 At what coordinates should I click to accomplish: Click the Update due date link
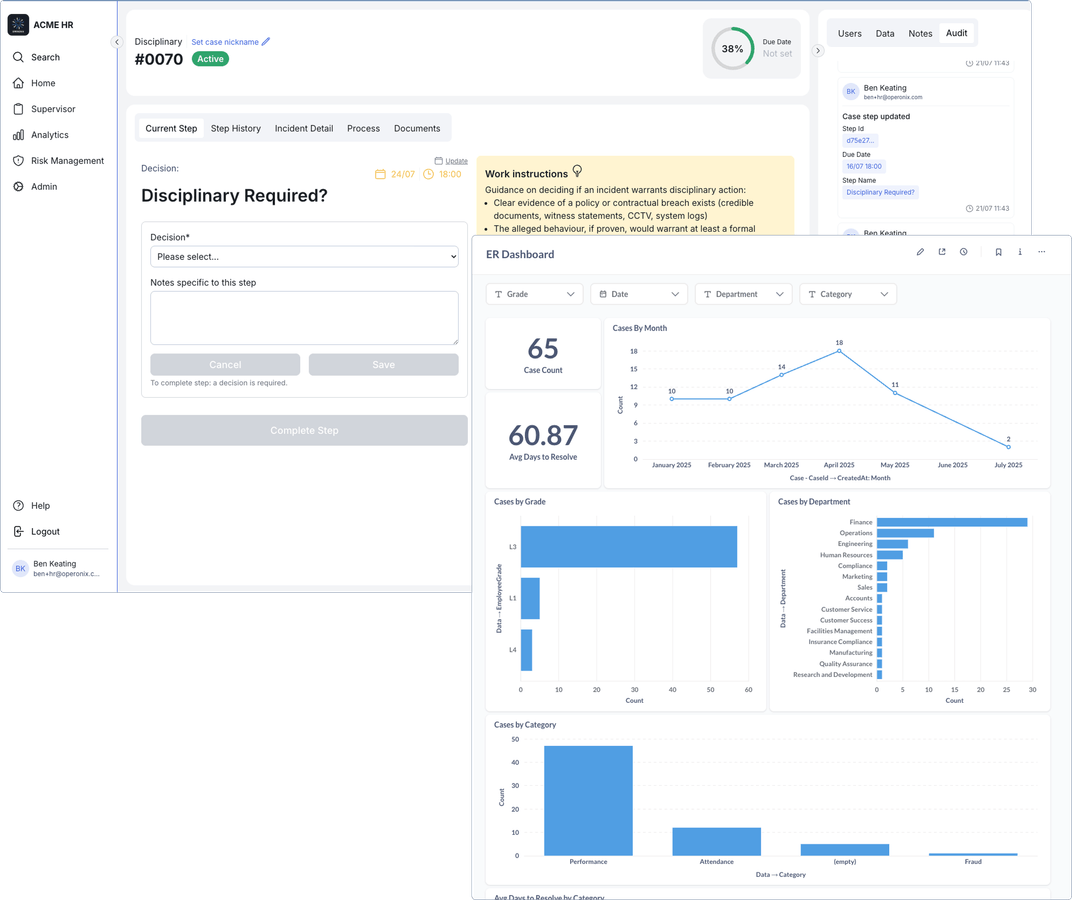pos(456,161)
